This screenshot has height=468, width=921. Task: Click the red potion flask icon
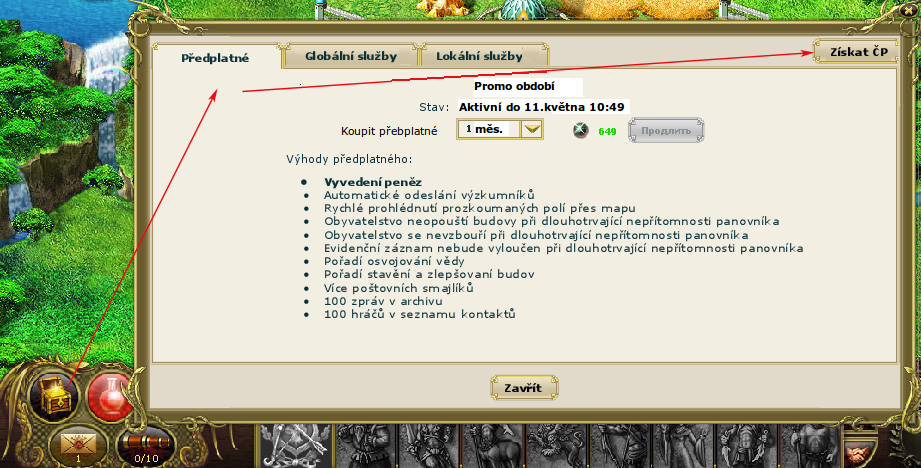[x=110, y=396]
